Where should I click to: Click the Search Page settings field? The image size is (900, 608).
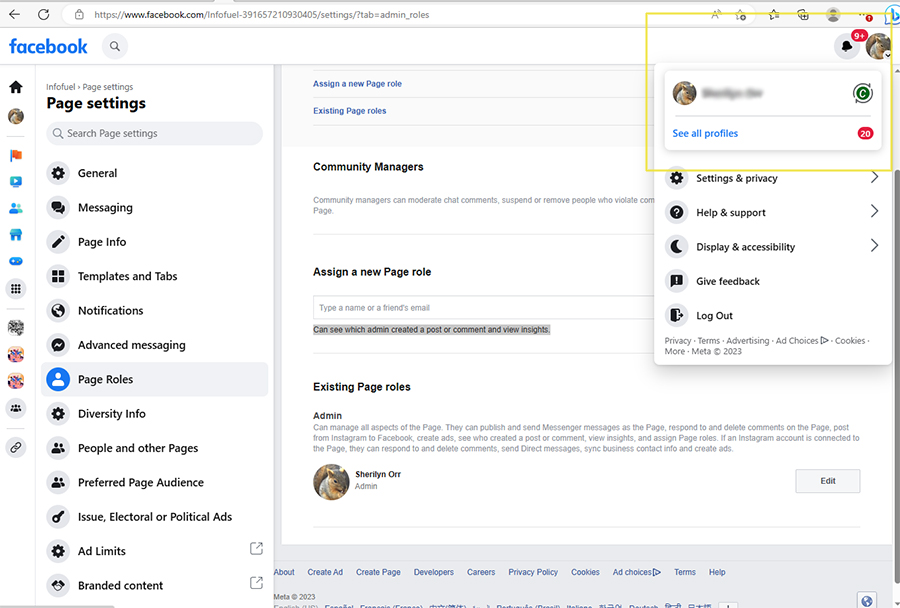155,133
